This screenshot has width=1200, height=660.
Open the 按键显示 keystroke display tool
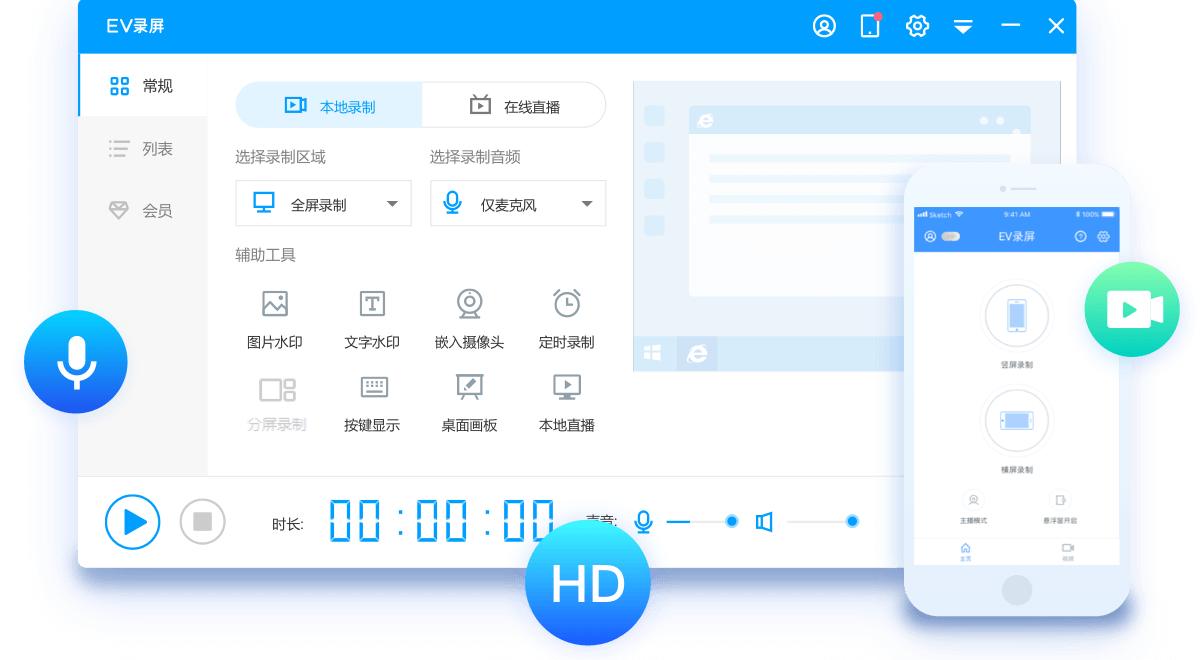click(x=372, y=402)
